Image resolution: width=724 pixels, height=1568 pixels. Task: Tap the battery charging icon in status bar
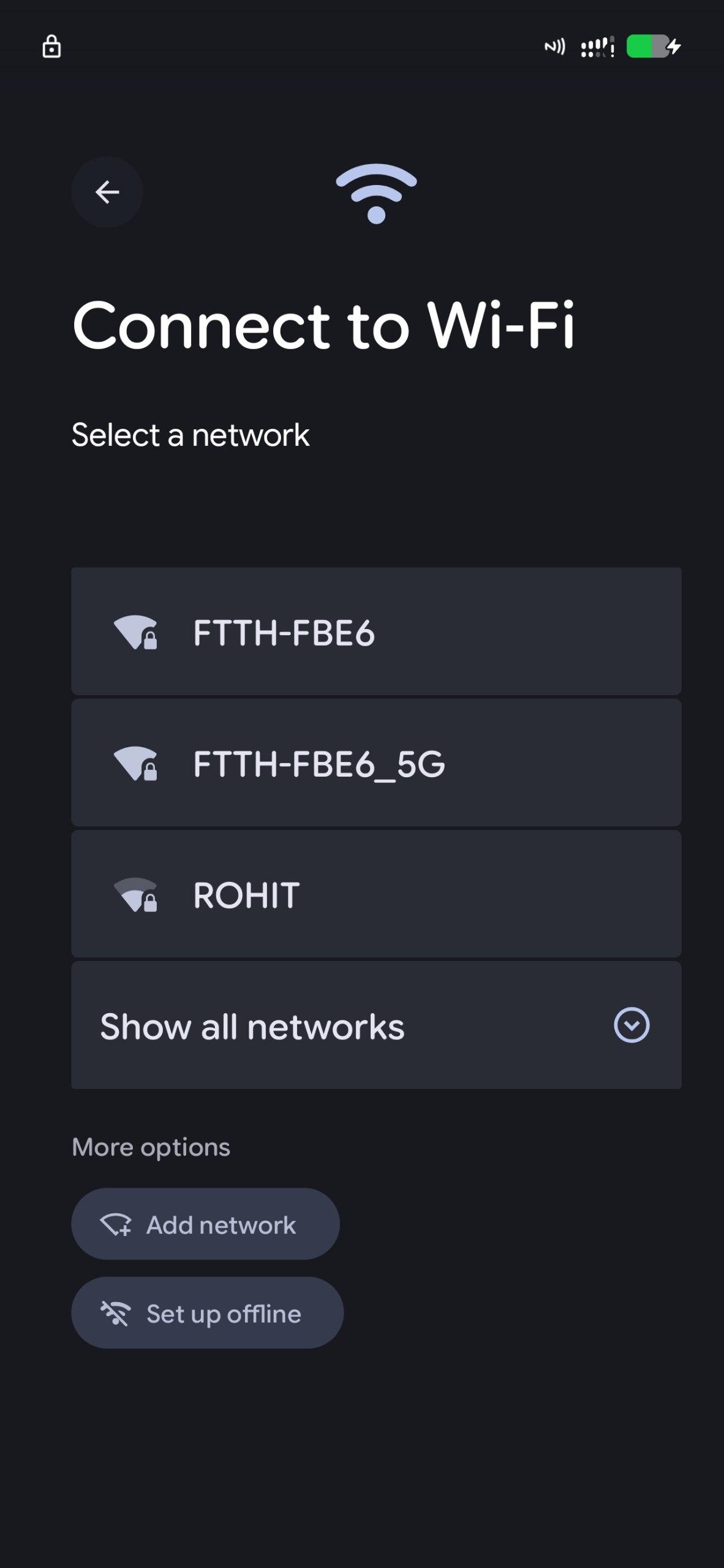[x=654, y=47]
